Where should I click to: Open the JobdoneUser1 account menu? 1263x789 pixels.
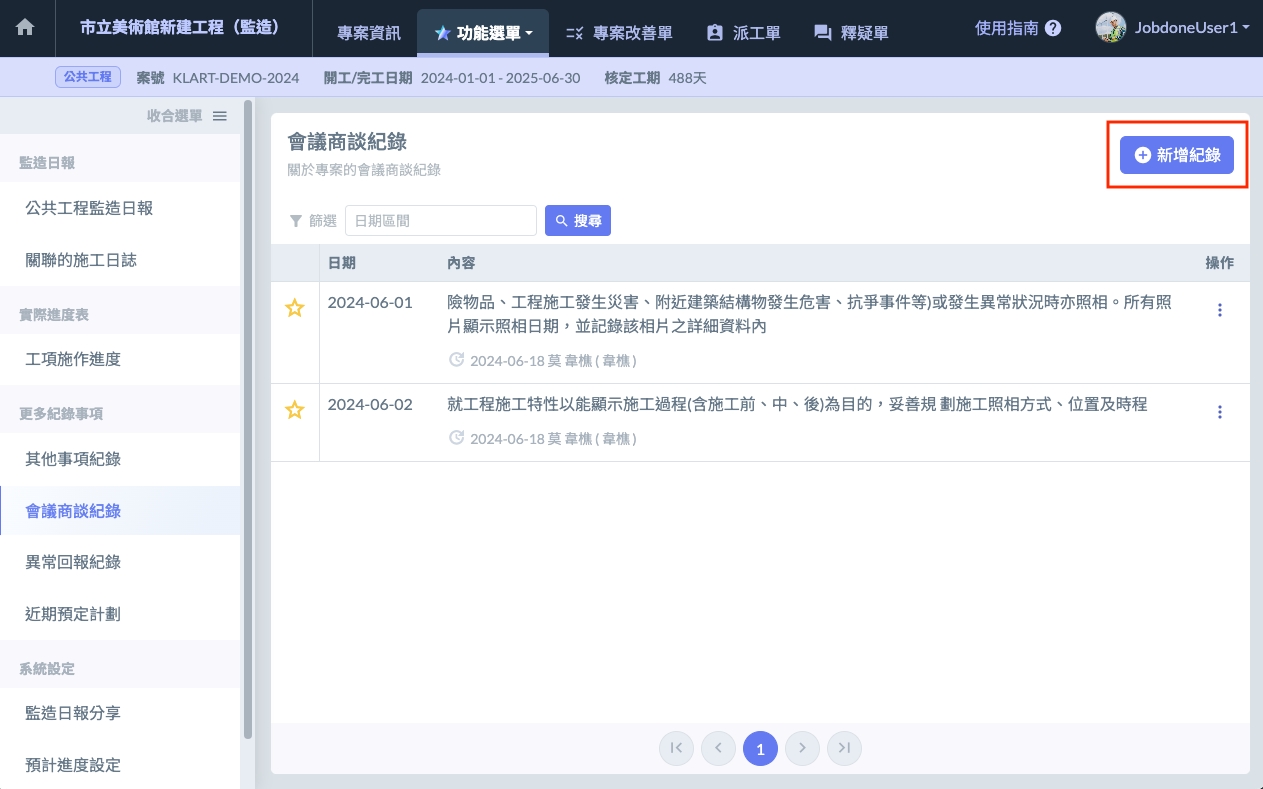pyautogui.click(x=1173, y=28)
